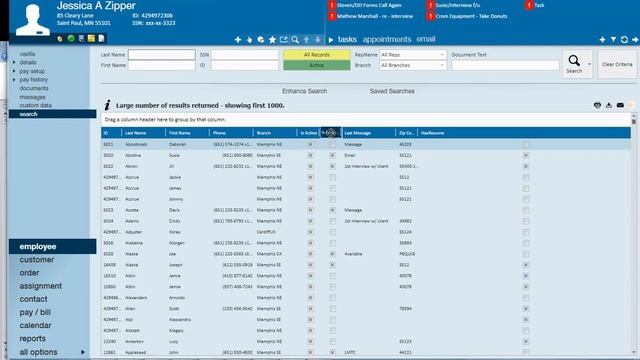The width and height of the screenshot is (640, 360).
Task: Select the green Active filter
Action: [317, 65]
